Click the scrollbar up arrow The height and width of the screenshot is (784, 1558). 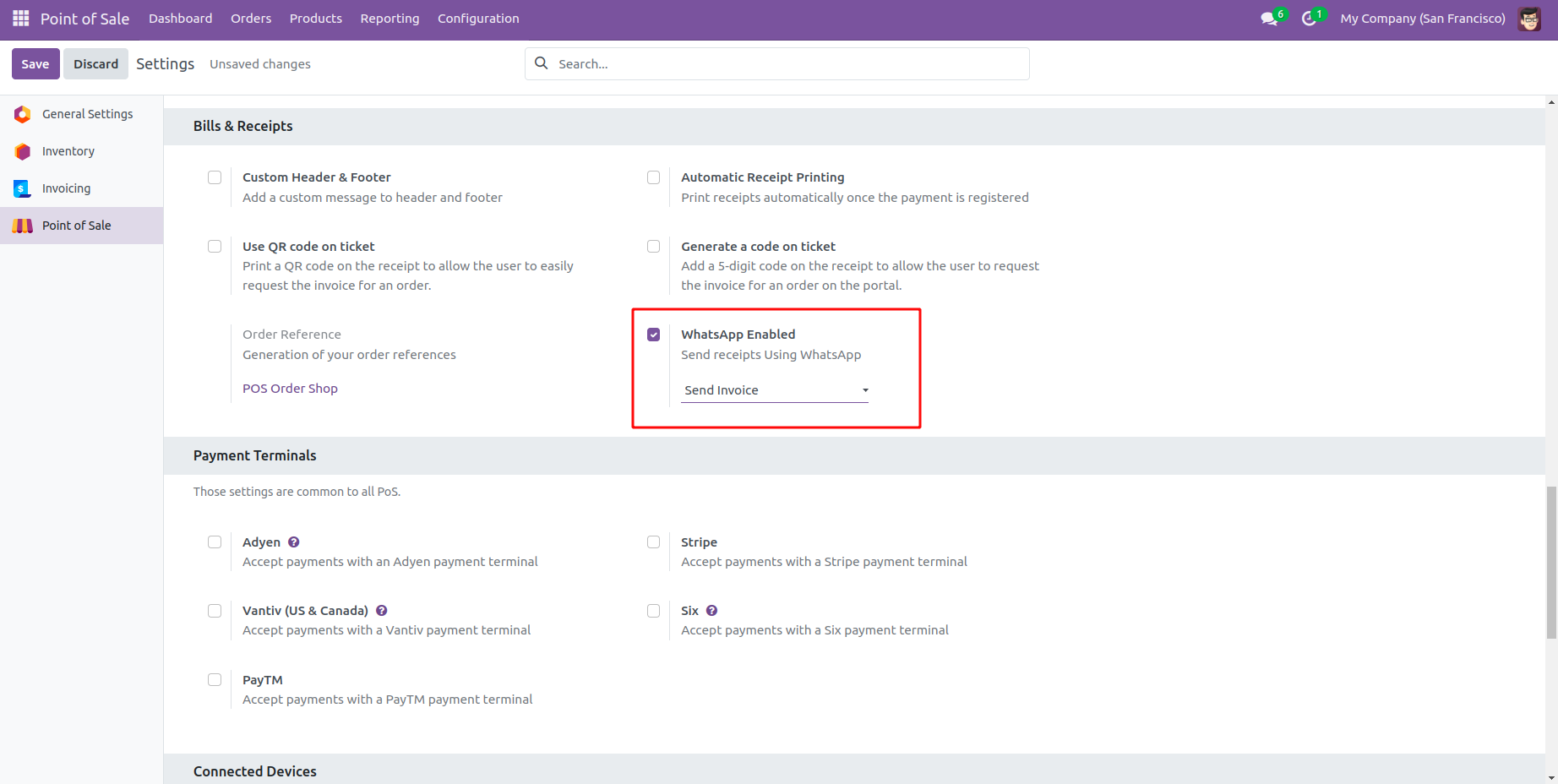point(1551,102)
